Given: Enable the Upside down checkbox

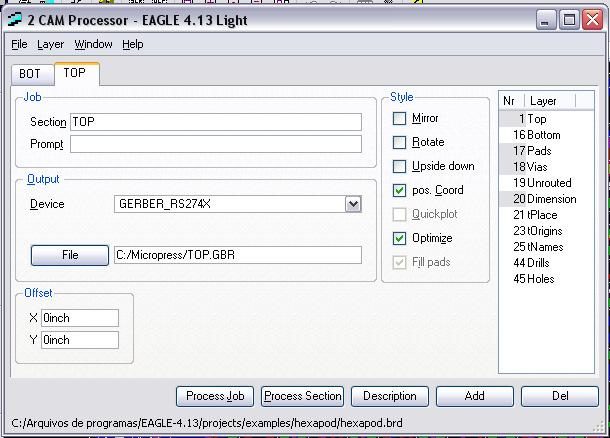Looking at the screenshot, I should (x=399, y=166).
